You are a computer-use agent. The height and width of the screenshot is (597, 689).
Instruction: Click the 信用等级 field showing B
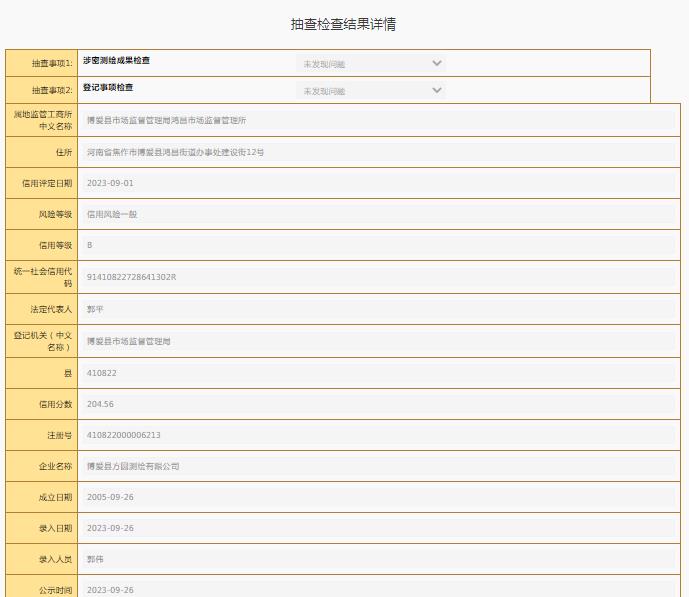pyautogui.click(x=378, y=245)
